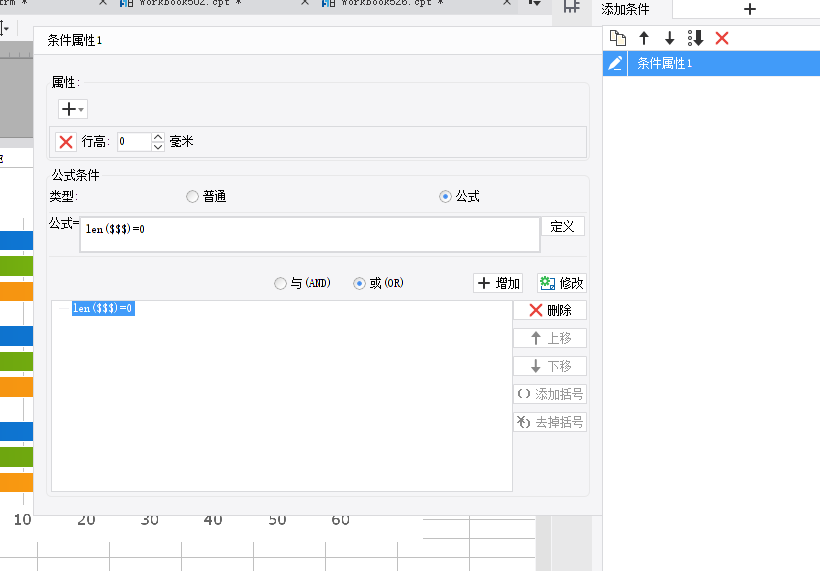Click the 去掉括号 button
Viewport: 820px width, 571px height.
click(x=550, y=422)
